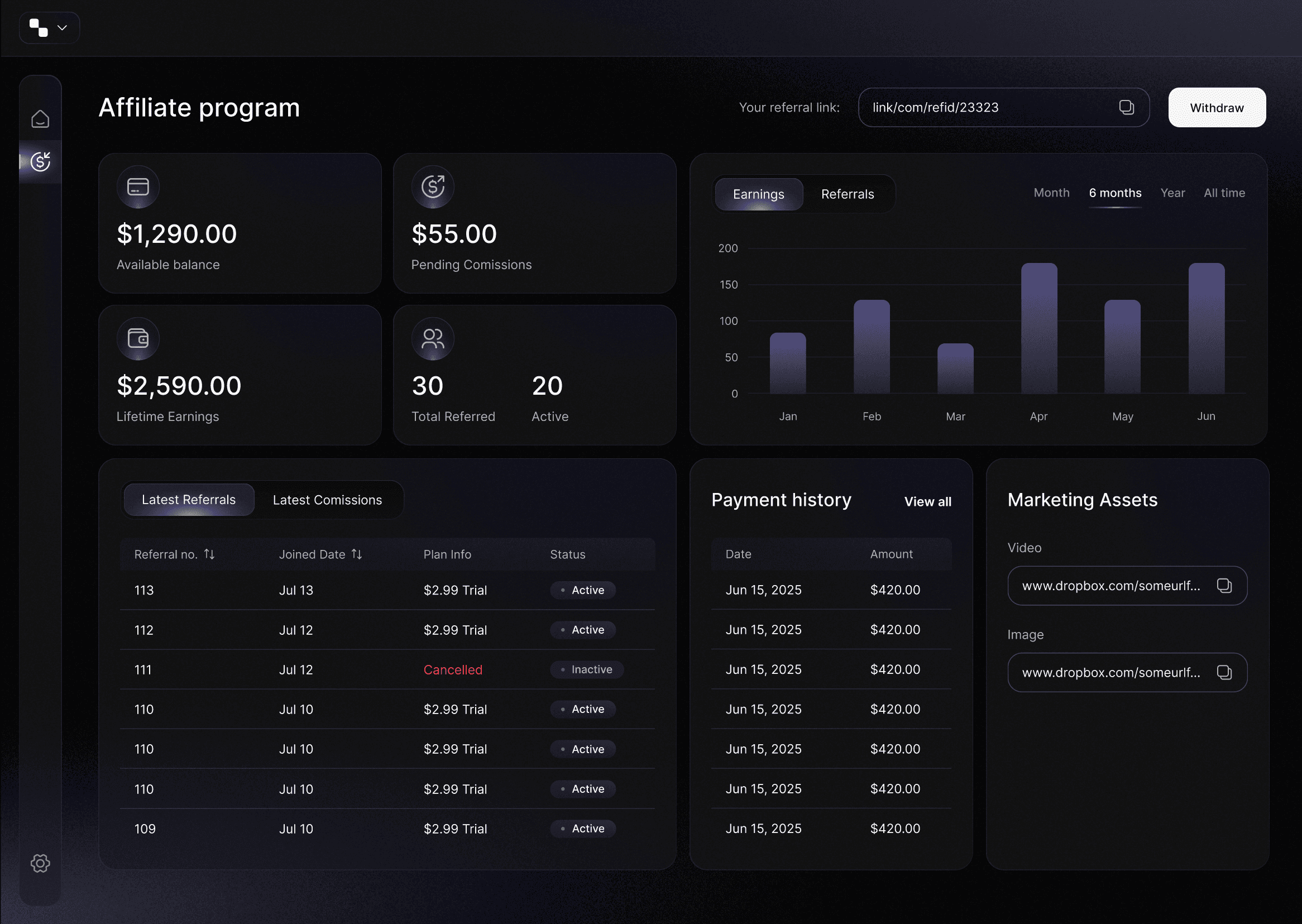The image size is (1302, 924).
Task: Click referral number 113
Action: pos(144,590)
